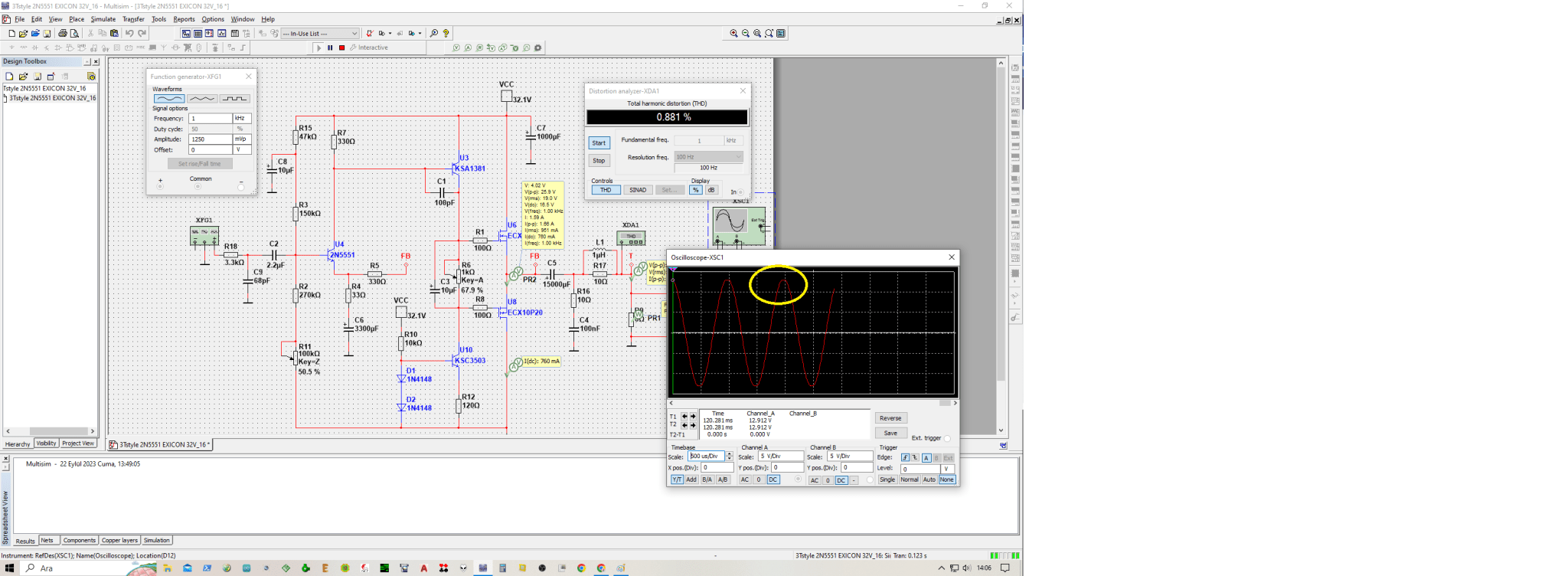Toggle dB display in Distortion analyzer
Screen dimensions: 1568x576
coord(712,190)
